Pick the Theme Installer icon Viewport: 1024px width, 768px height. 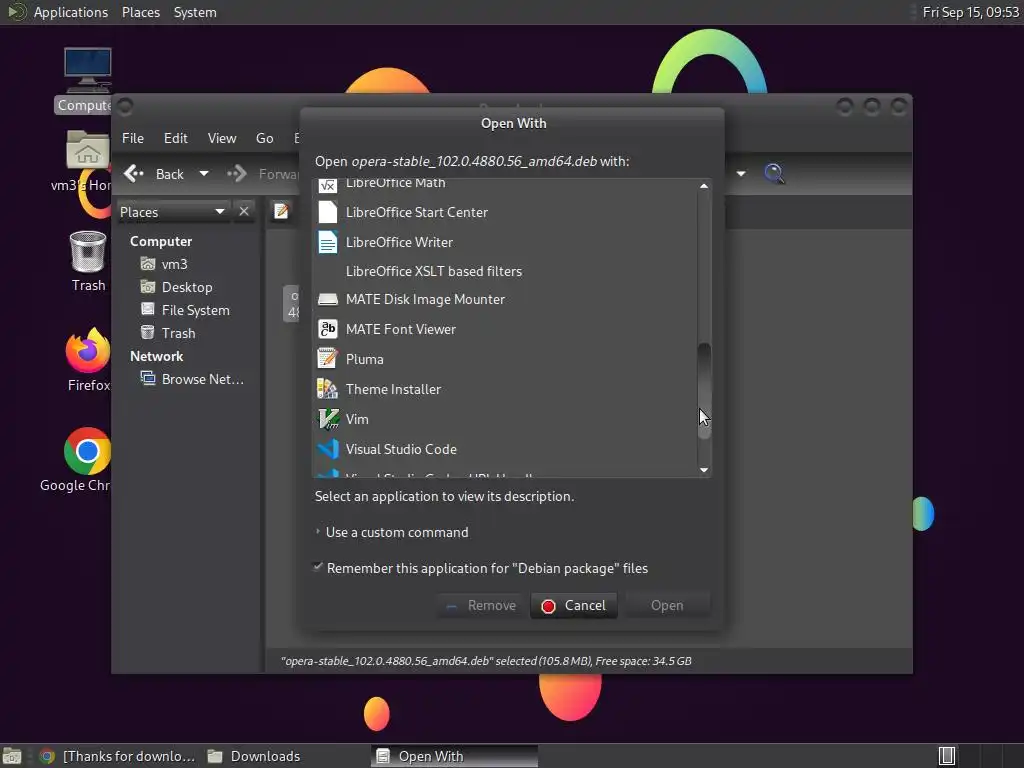tap(327, 389)
